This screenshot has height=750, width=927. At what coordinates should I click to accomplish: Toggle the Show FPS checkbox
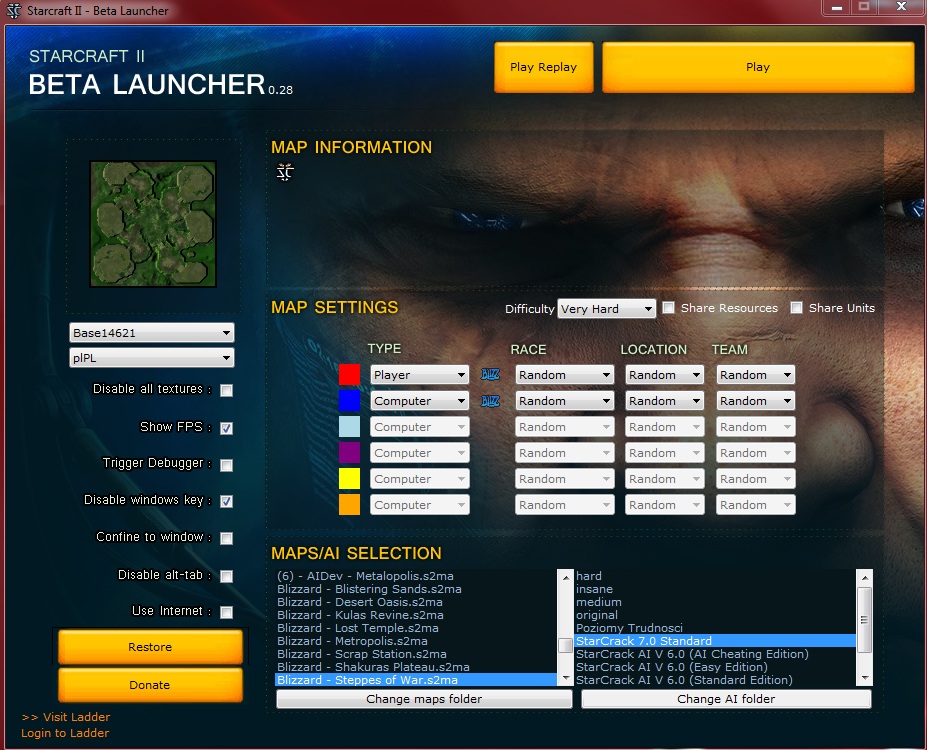coord(226,428)
